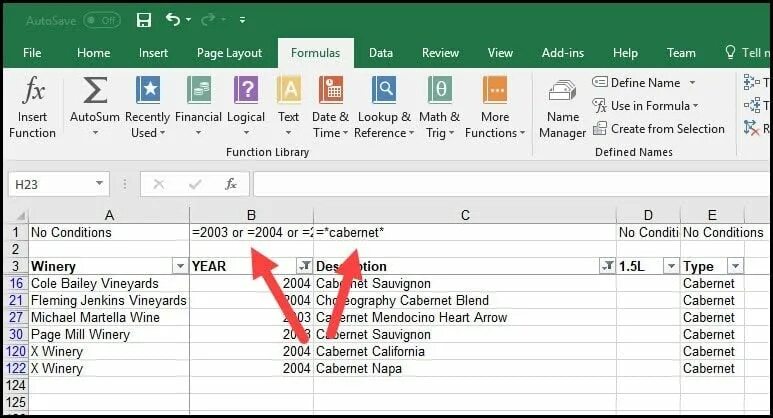Switch to the Data tab

click(381, 53)
